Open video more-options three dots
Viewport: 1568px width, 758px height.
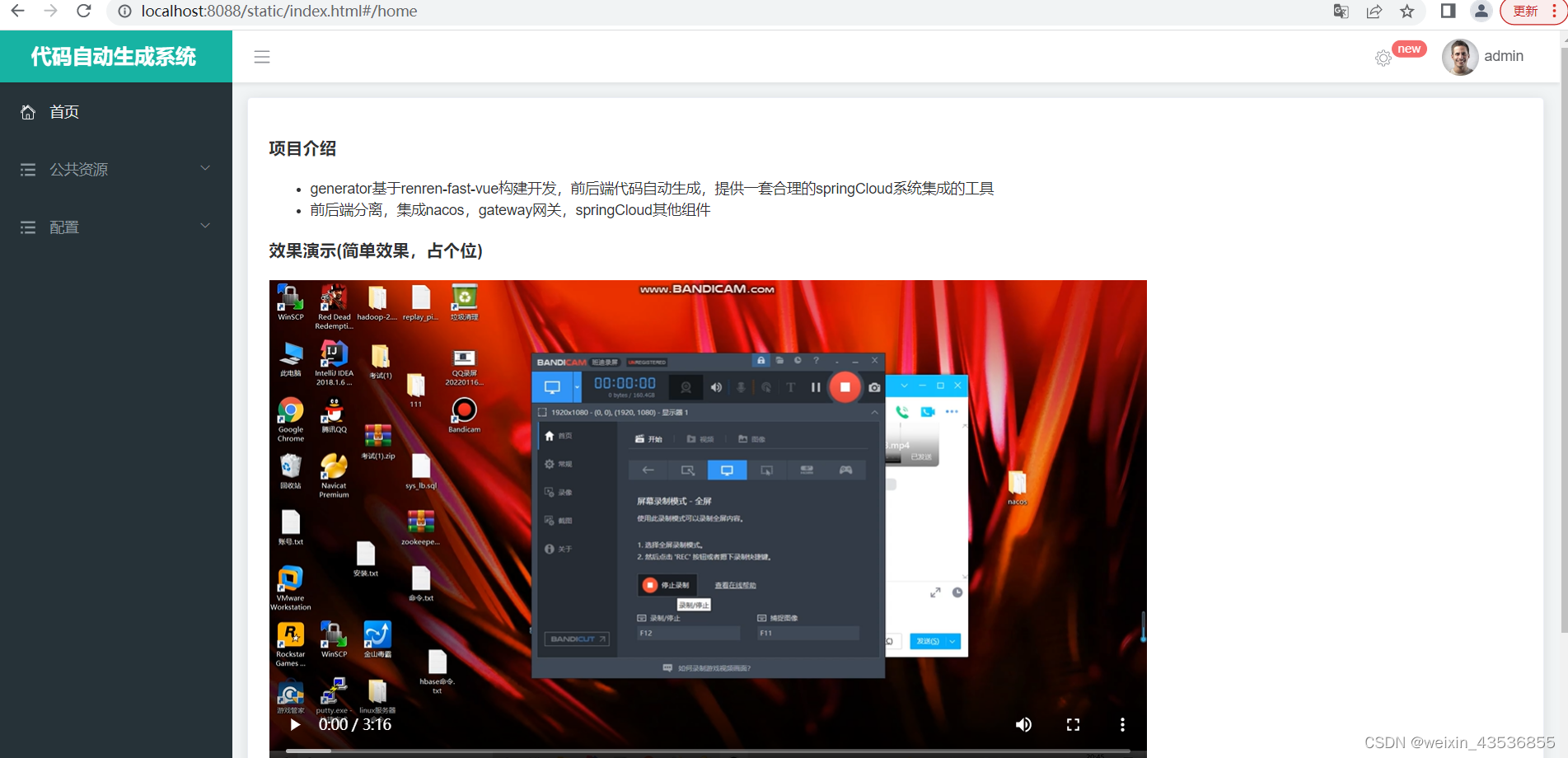pos(1122,725)
